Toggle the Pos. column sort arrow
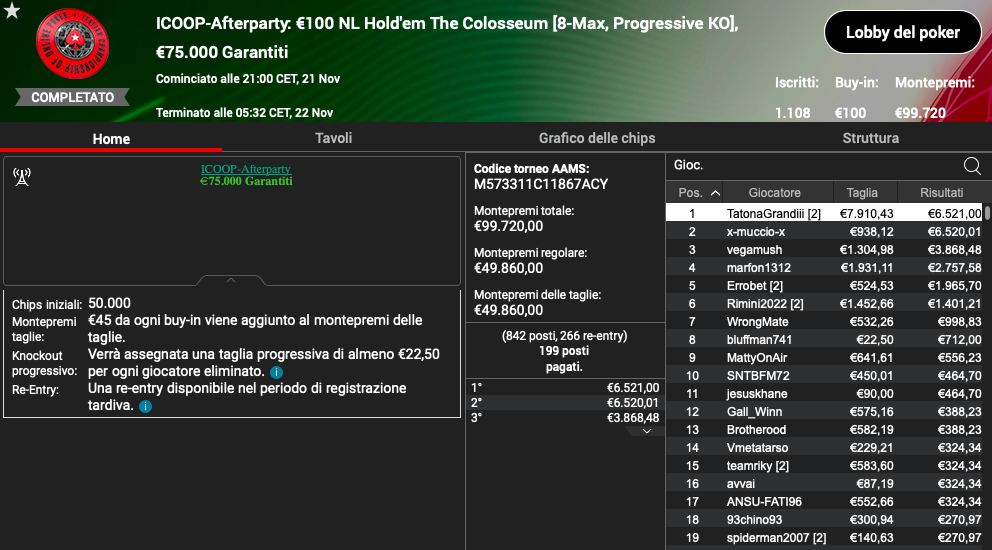This screenshot has height=550, width=992. click(716, 193)
